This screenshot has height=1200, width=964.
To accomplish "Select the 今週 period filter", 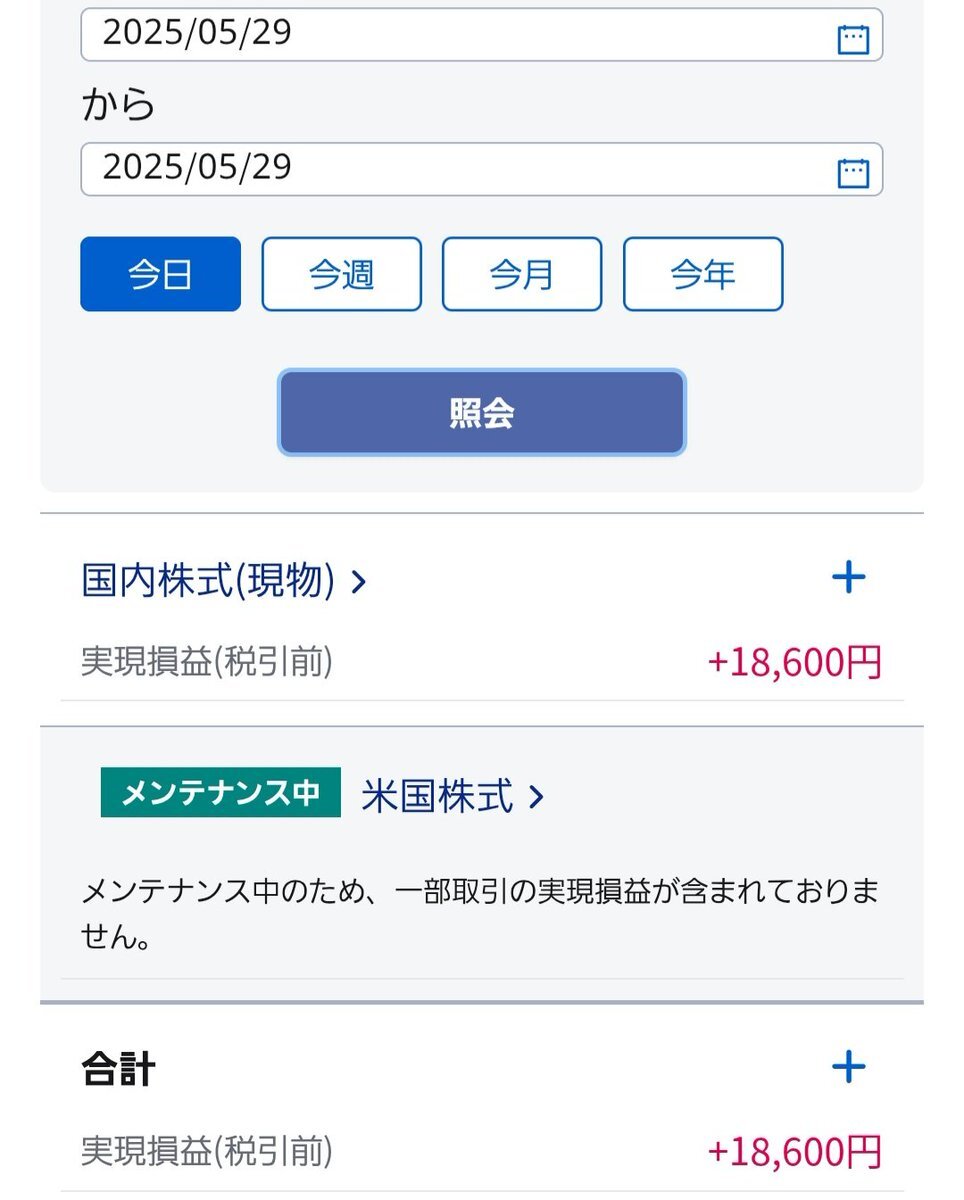I will click(341, 274).
